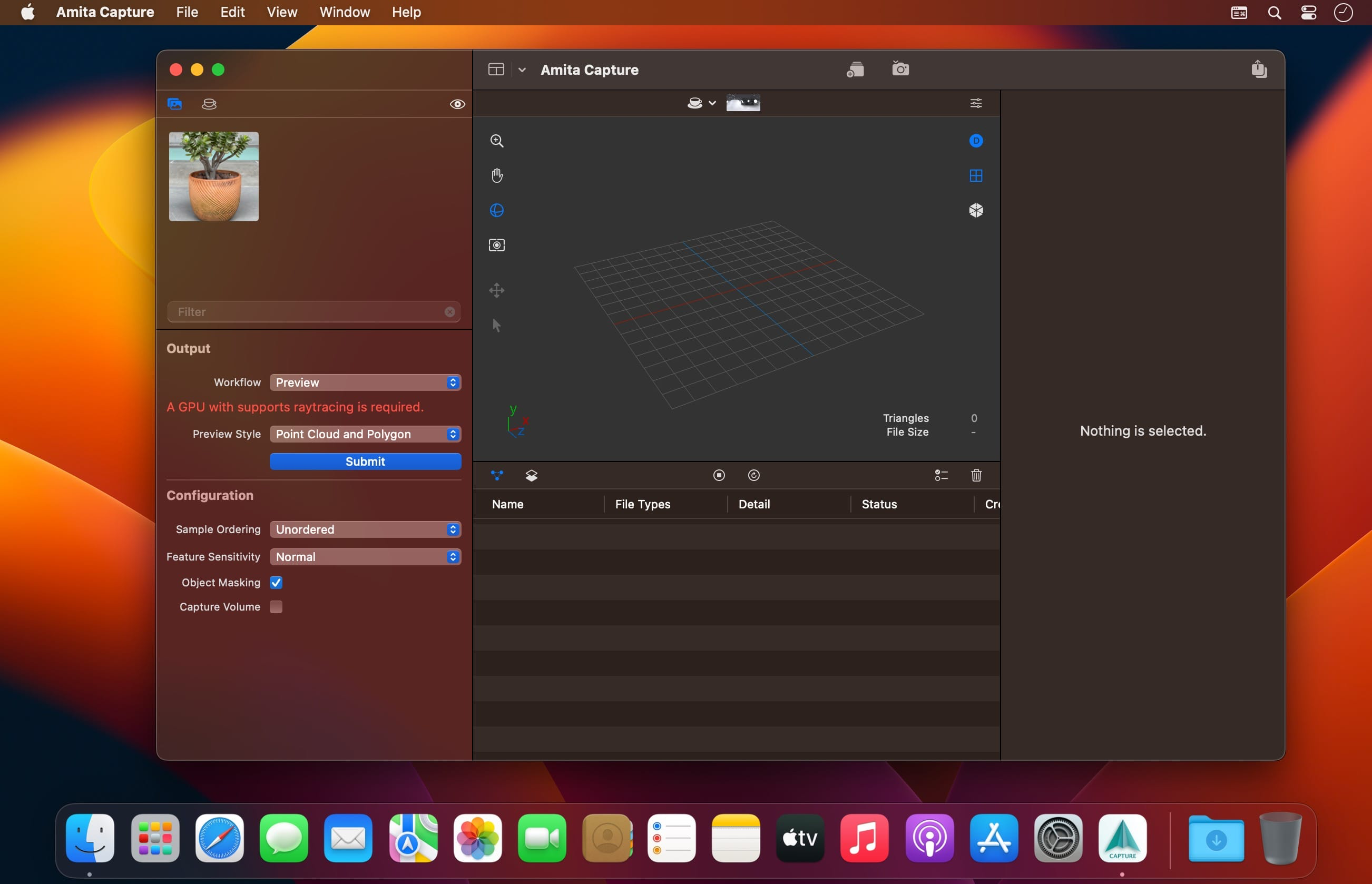Activate the pan/hand tool
The image size is (1372, 884).
(497, 175)
